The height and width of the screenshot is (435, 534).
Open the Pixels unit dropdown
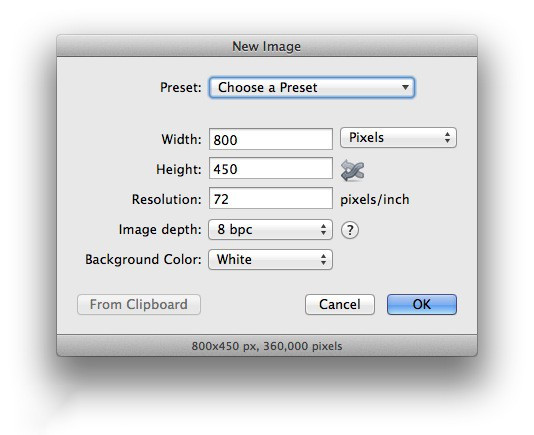click(398, 138)
